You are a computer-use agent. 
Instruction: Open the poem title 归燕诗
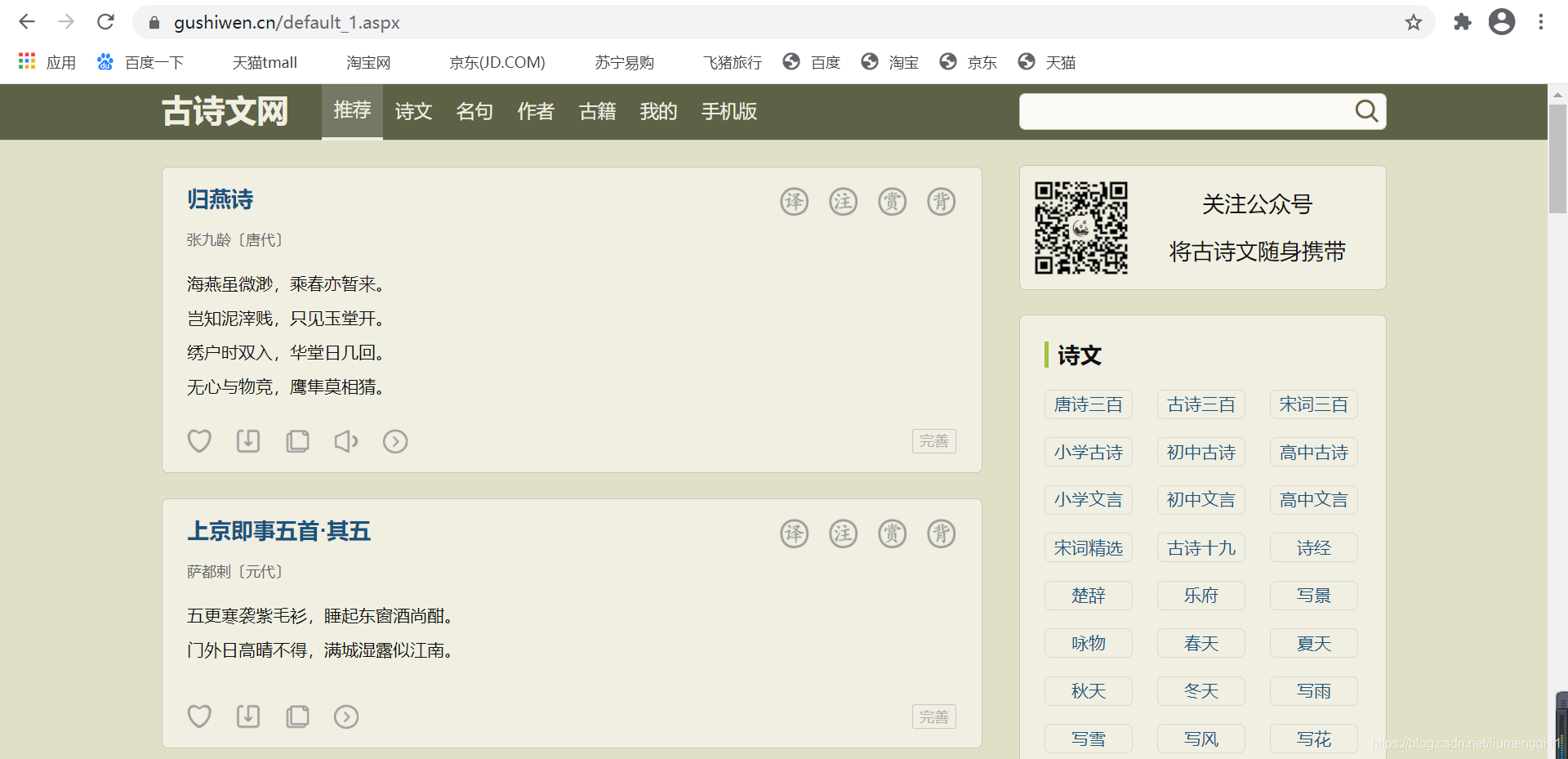point(220,199)
